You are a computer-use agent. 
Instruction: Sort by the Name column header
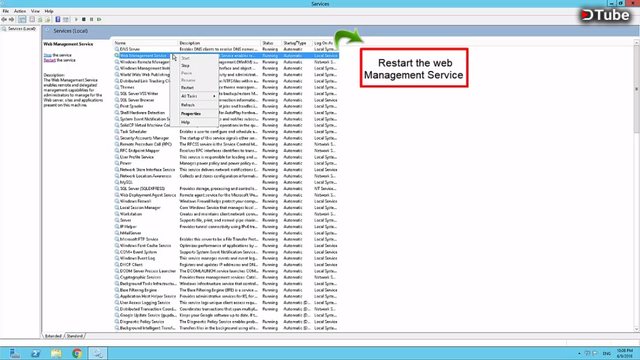tap(146, 43)
